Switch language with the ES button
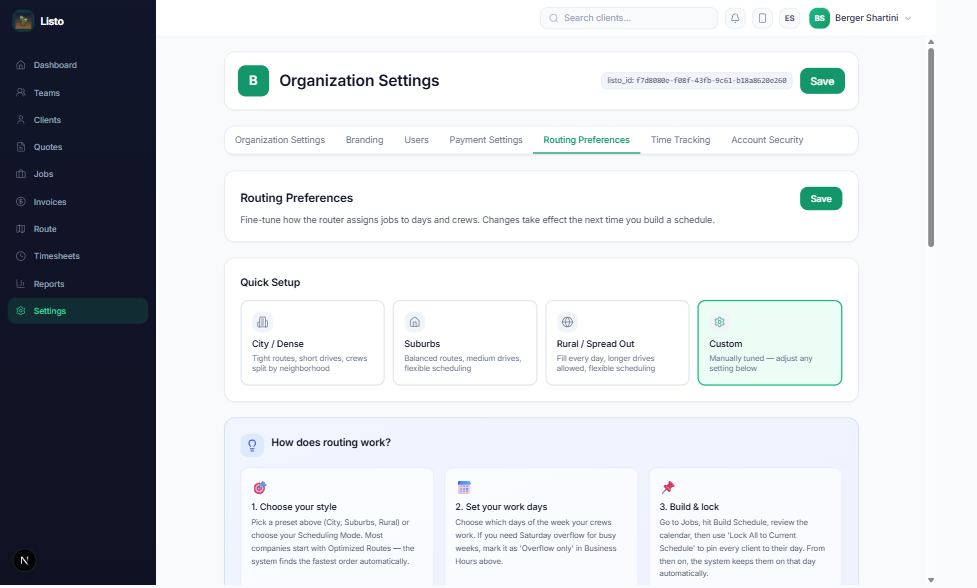The height and width of the screenshot is (588, 977). 789,18
